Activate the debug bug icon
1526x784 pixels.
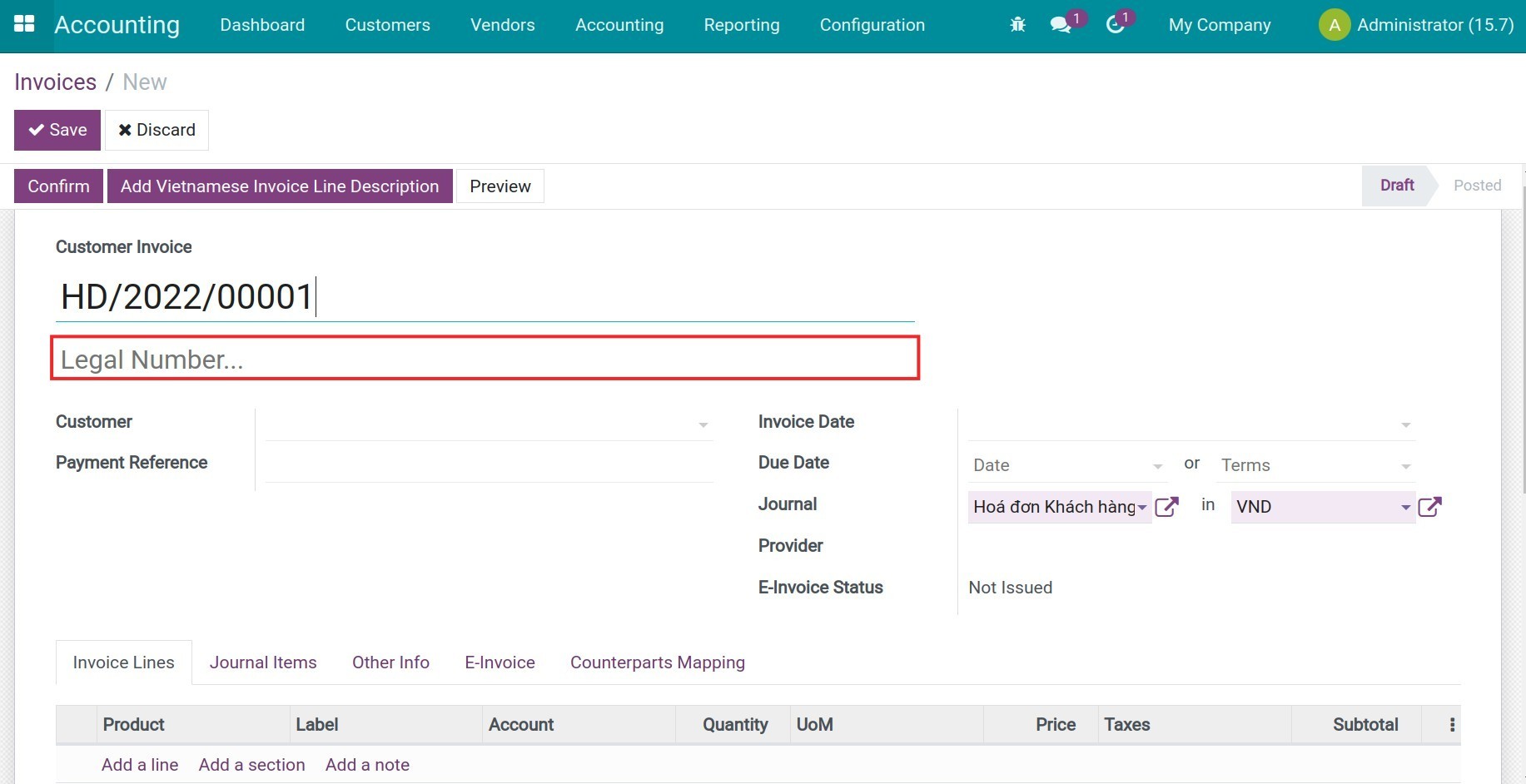[1017, 24]
